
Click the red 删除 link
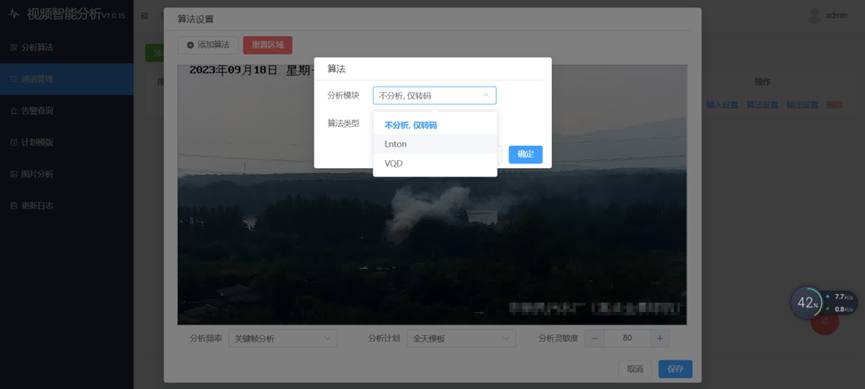point(835,105)
